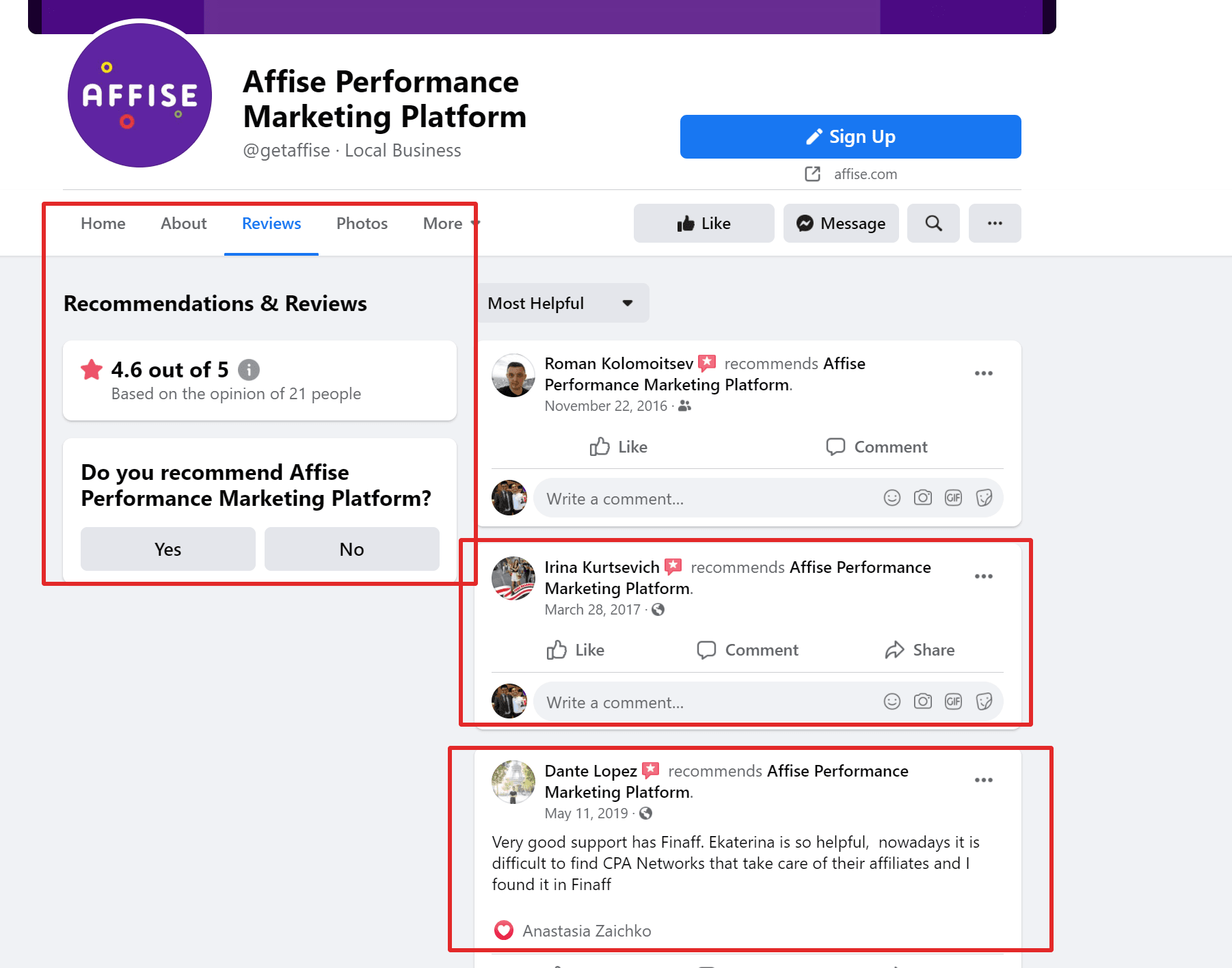
Task: Click the recommends badge beside Dante Lopez
Action: [x=651, y=770]
